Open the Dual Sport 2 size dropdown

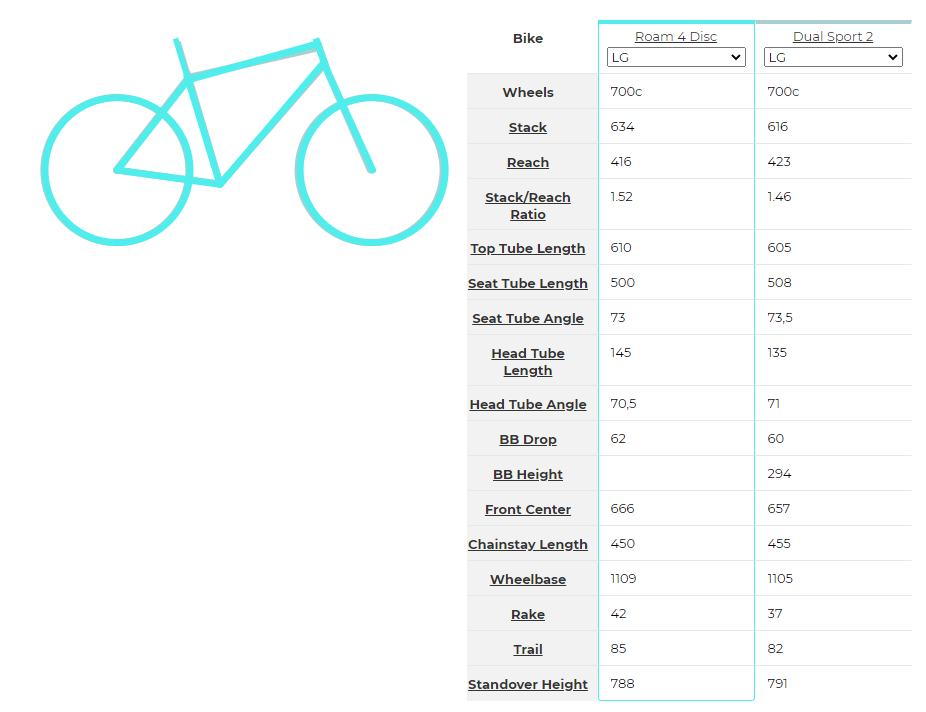click(x=833, y=57)
